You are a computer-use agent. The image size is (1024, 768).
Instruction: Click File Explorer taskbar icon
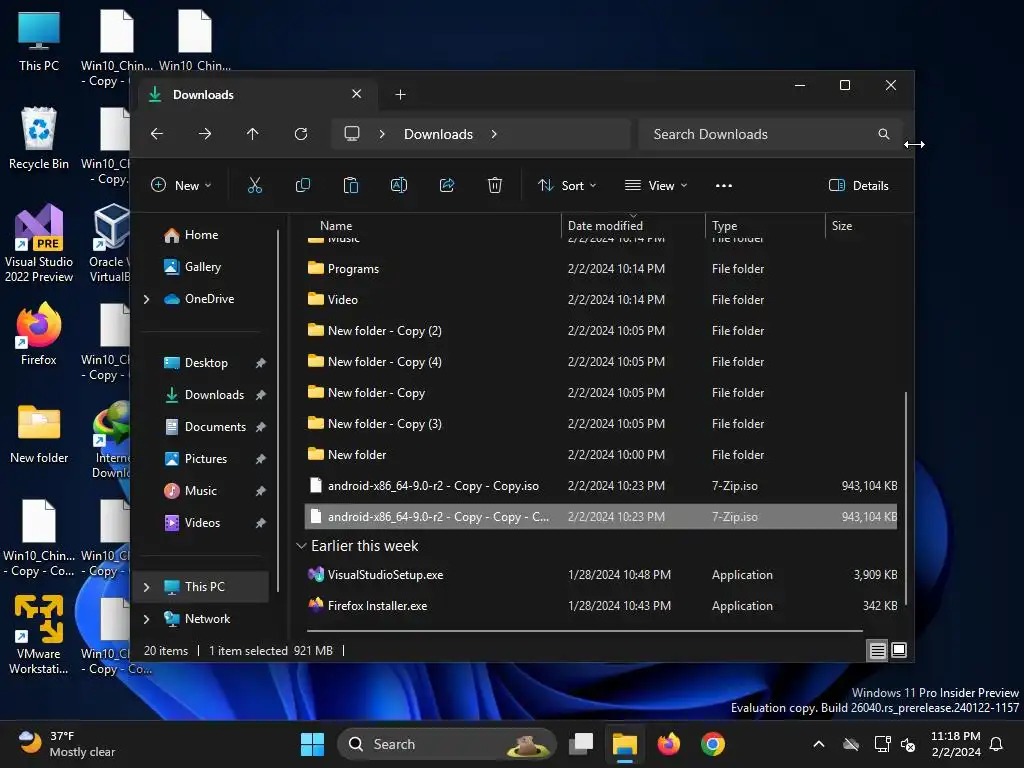tap(625, 744)
